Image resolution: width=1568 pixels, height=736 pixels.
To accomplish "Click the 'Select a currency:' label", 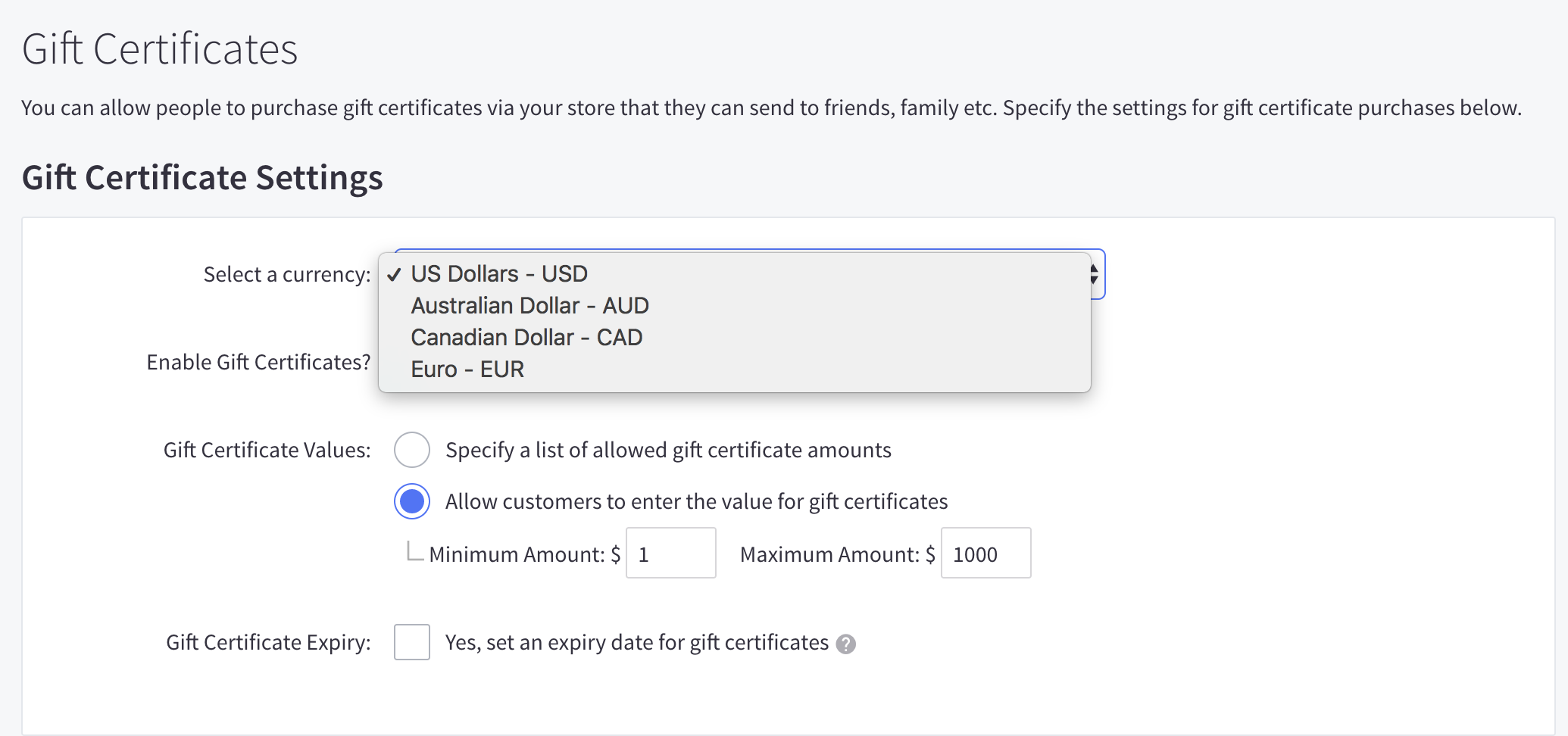I will 286,274.
